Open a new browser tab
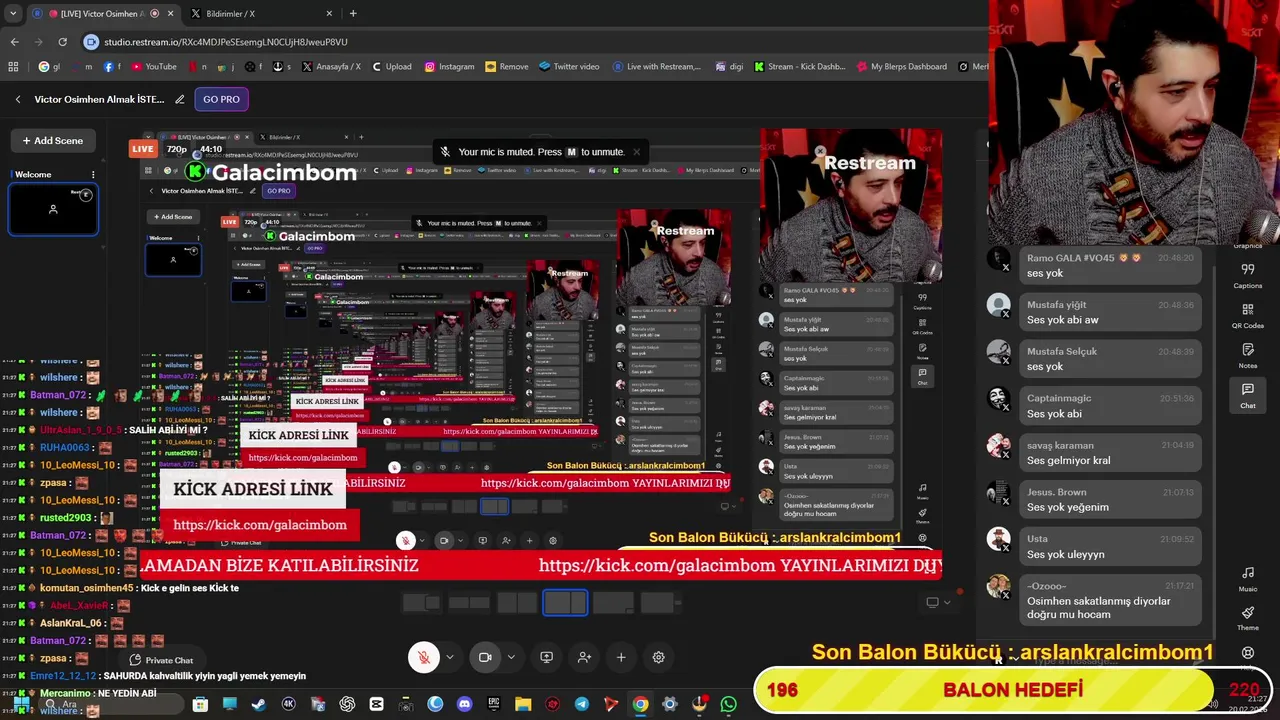 click(353, 13)
